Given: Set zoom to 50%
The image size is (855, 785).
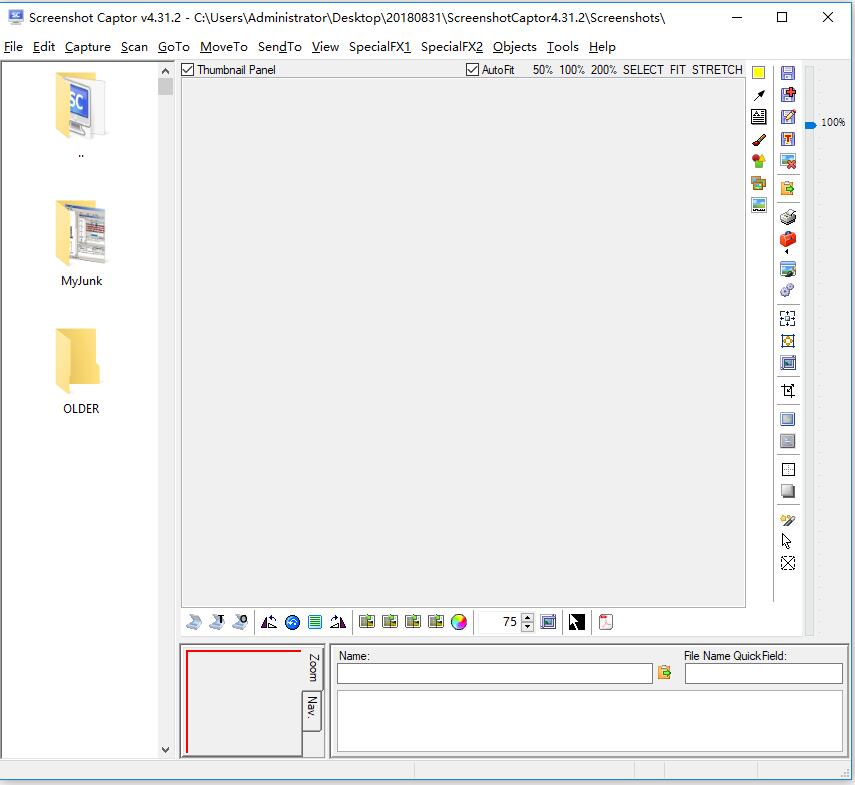Looking at the screenshot, I should (x=542, y=70).
